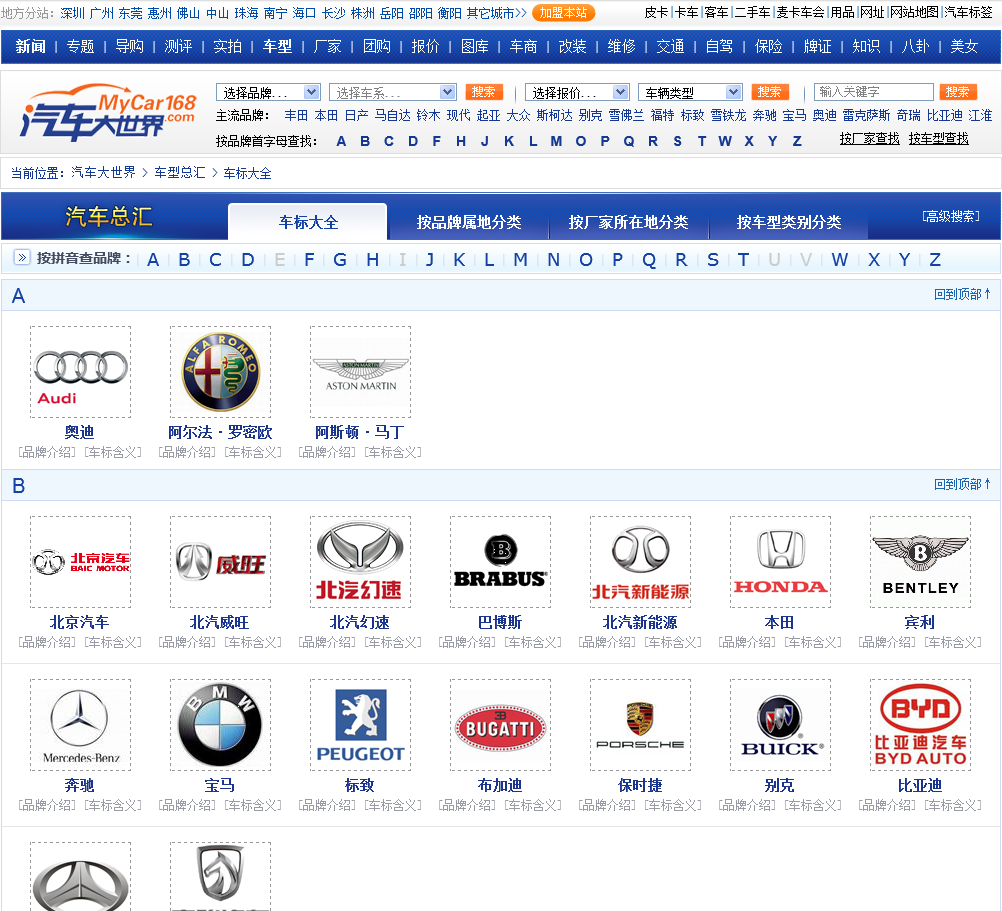
Task: Click 高级搜索 link
Action: [951, 216]
